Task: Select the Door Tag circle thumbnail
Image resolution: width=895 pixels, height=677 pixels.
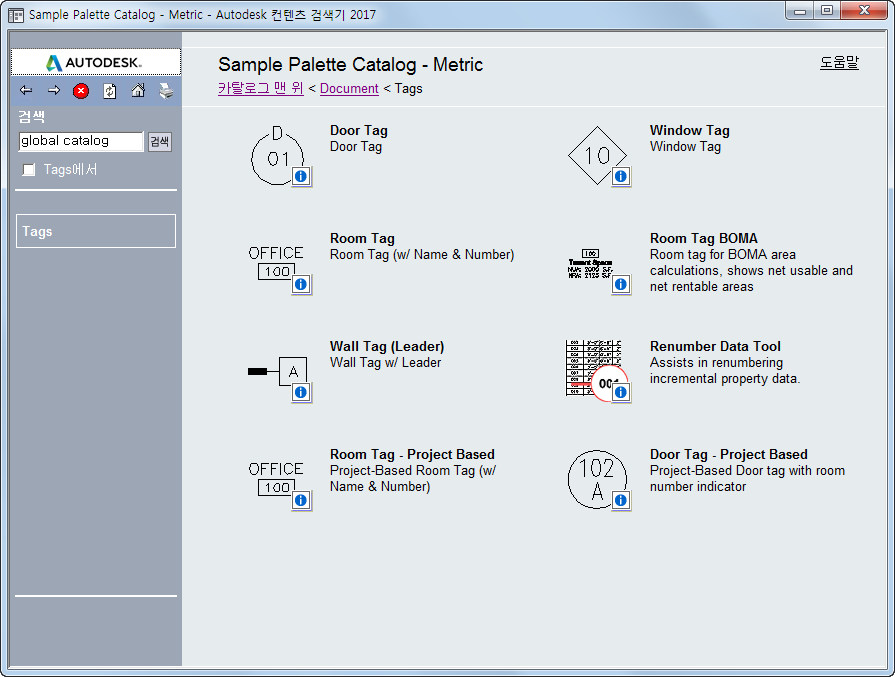Action: point(277,155)
